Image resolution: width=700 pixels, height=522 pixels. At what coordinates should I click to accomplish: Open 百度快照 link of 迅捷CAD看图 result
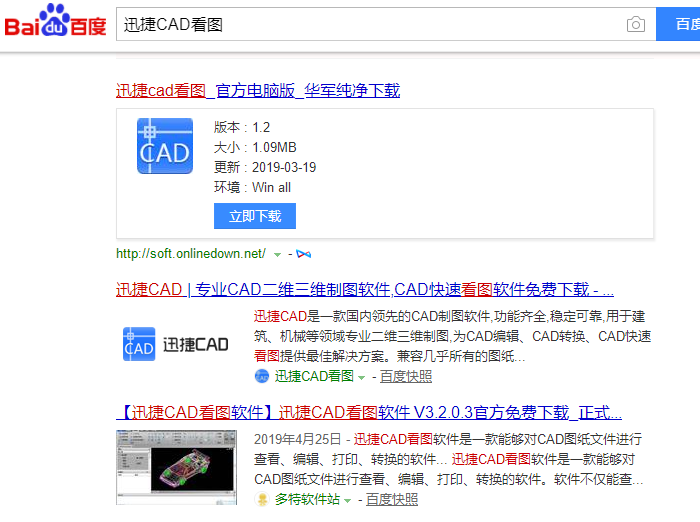[x=406, y=376]
